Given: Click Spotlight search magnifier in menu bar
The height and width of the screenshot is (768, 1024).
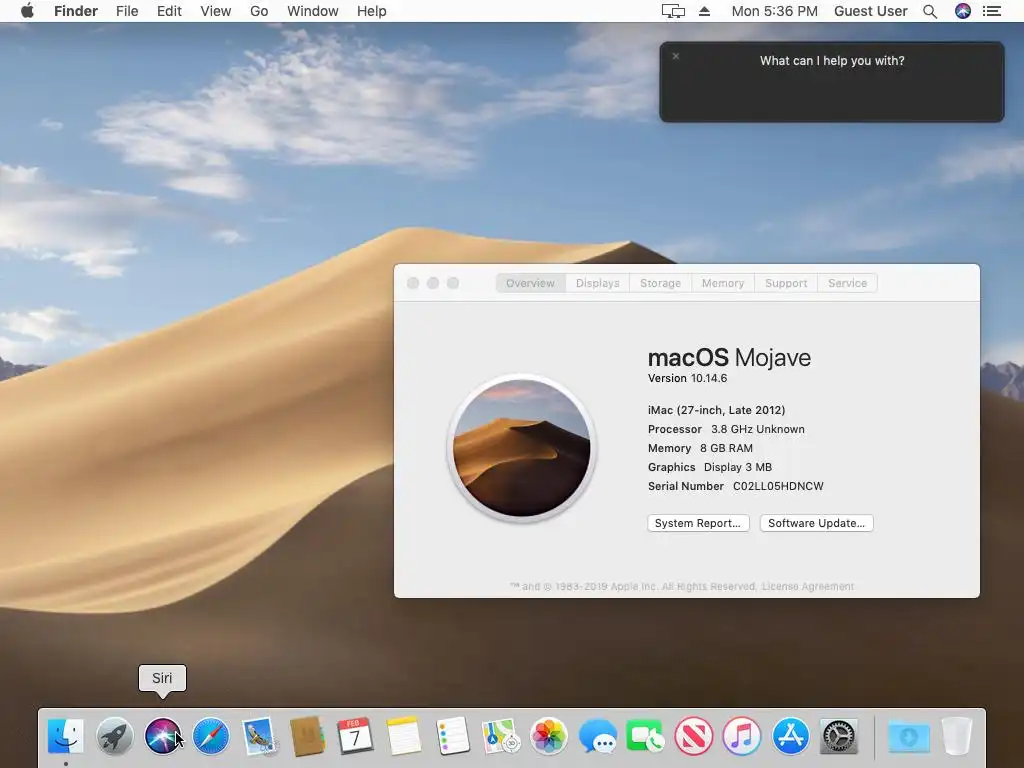Looking at the screenshot, I should [930, 11].
